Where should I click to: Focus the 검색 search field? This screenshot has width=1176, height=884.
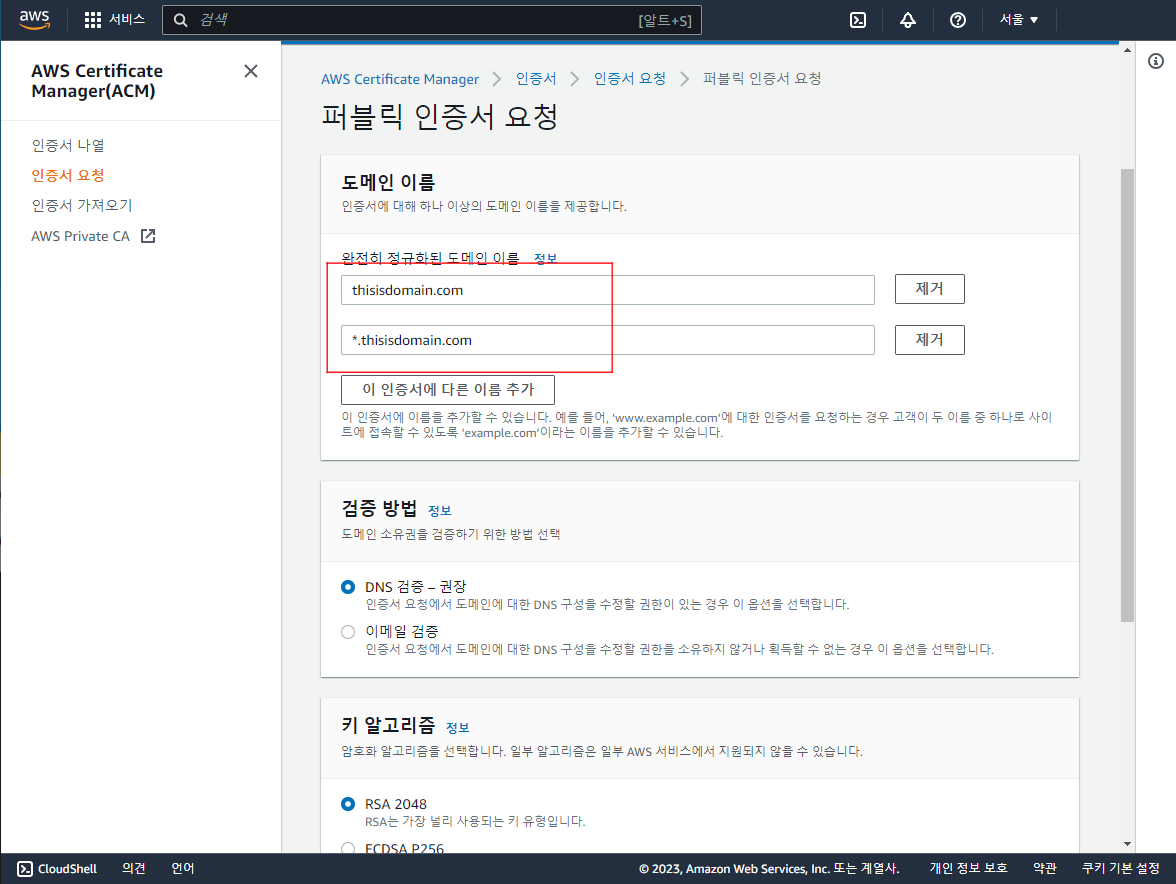coord(432,20)
